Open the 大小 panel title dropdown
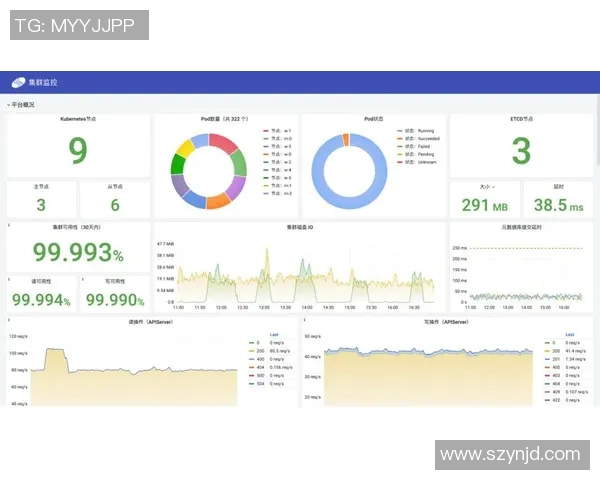The height and width of the screenshot is (480, 600). (x=484, y=187)
